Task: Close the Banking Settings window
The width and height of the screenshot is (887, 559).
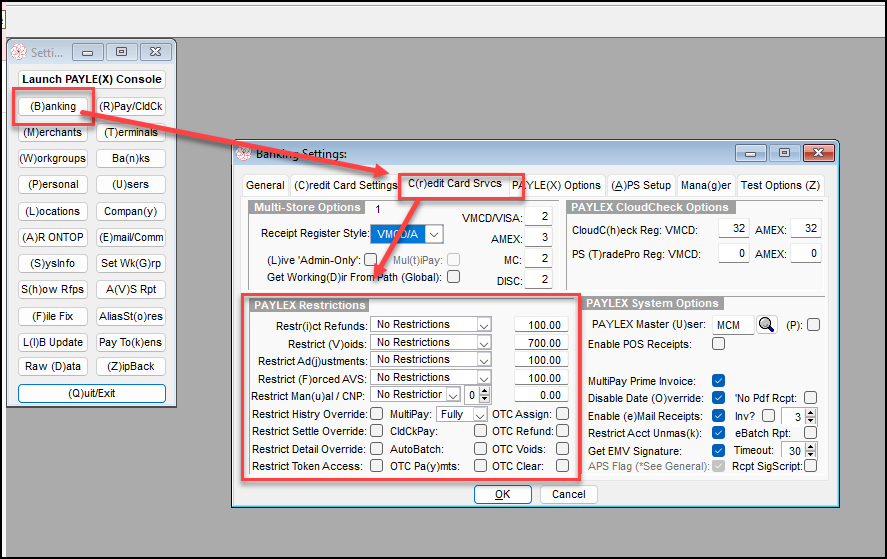Action: 818,153
